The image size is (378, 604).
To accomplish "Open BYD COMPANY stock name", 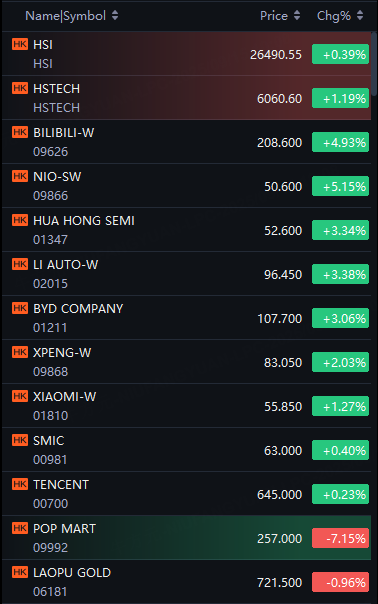I will tap(78, 309).
